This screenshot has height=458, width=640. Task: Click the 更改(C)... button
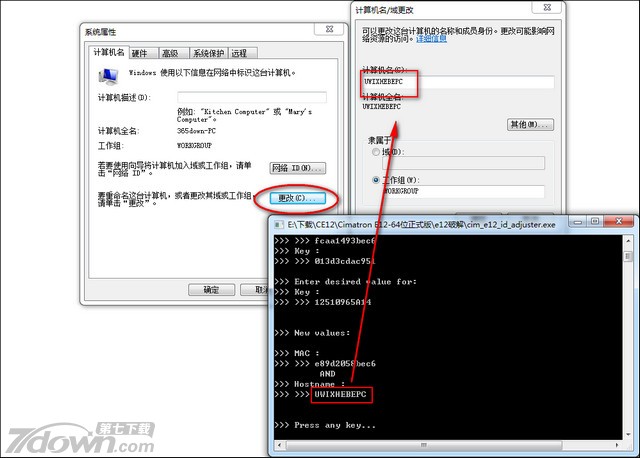coord(297,198)
